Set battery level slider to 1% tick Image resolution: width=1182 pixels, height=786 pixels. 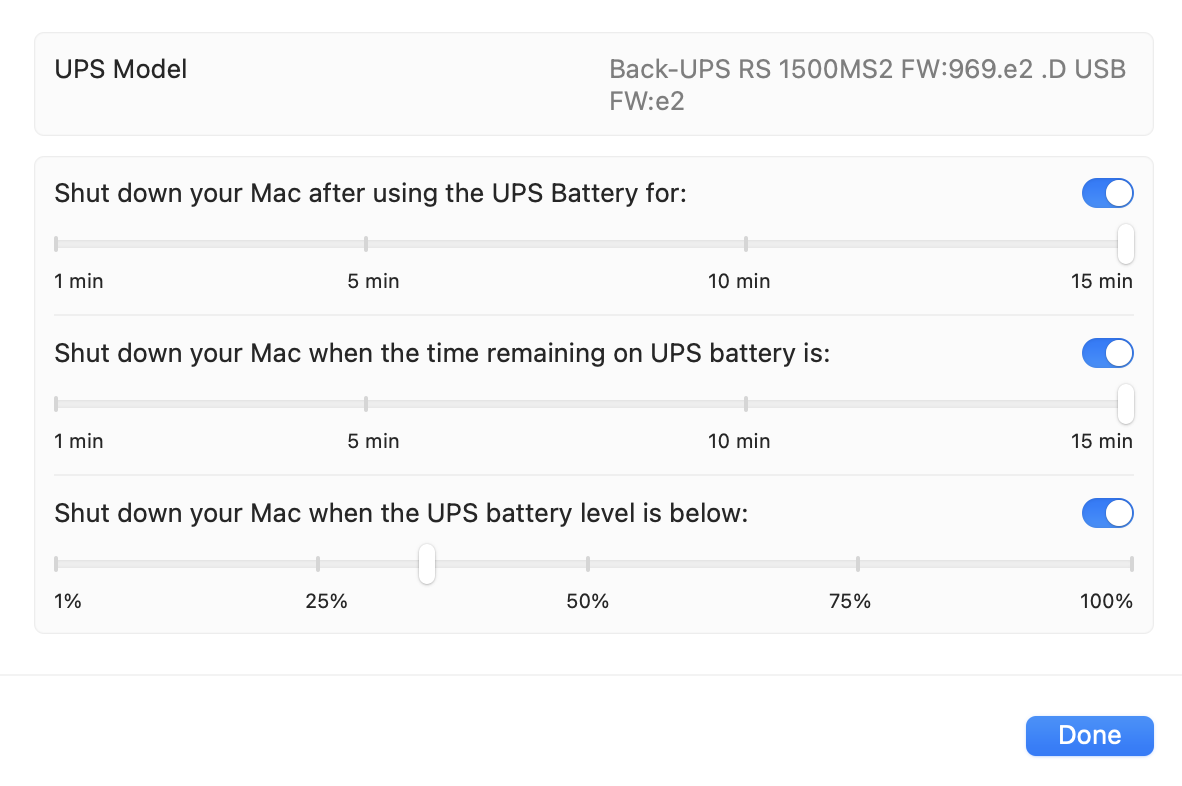pos(57,563)
